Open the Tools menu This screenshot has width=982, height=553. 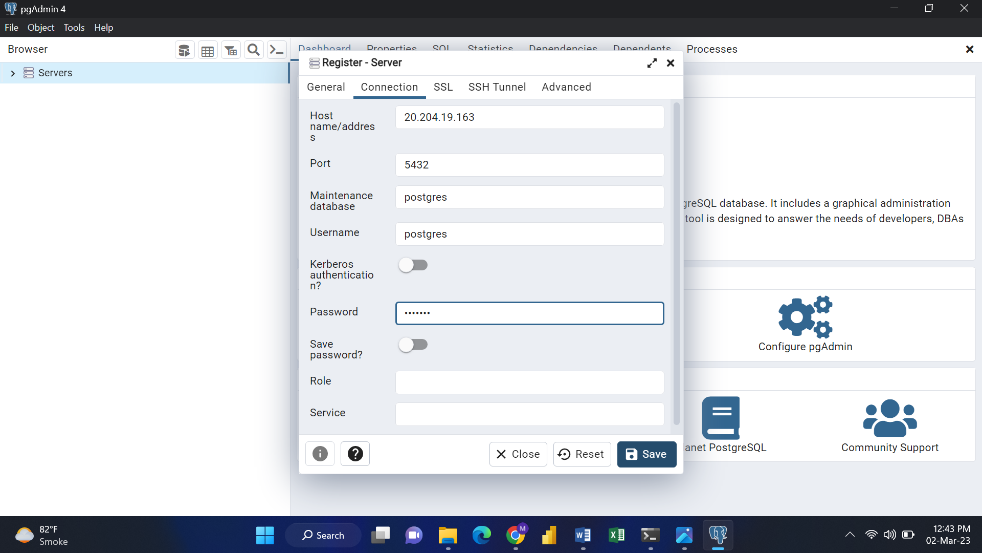[74, 28]
